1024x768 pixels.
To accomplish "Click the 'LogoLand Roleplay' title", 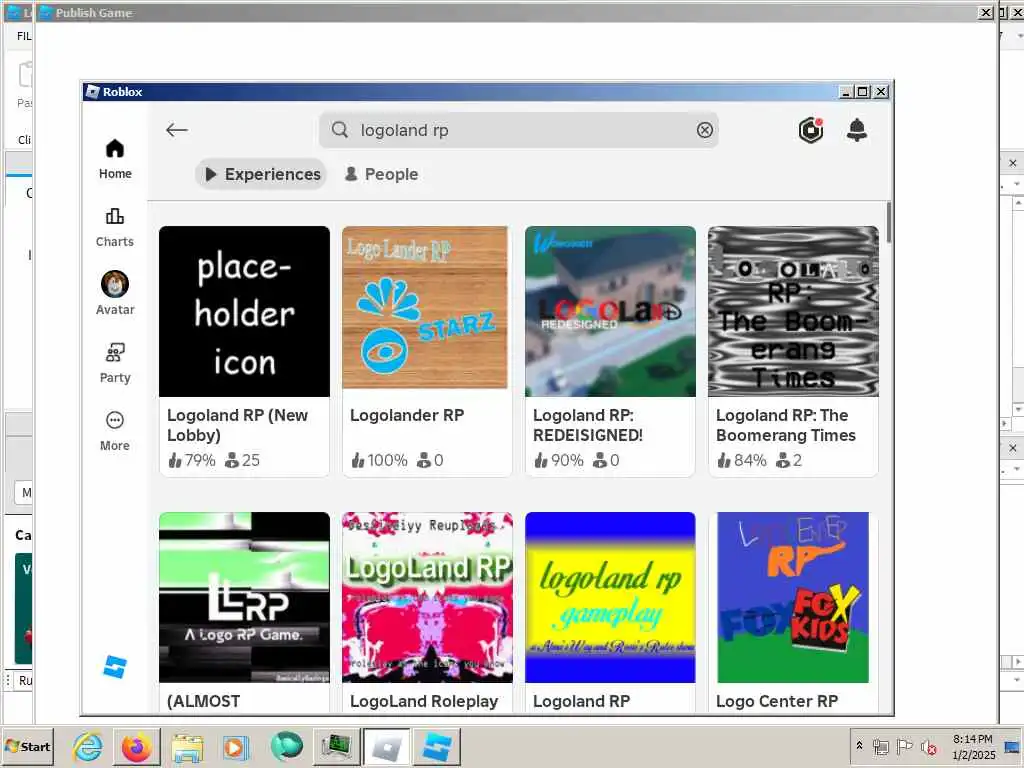I will tap(424, 701).
